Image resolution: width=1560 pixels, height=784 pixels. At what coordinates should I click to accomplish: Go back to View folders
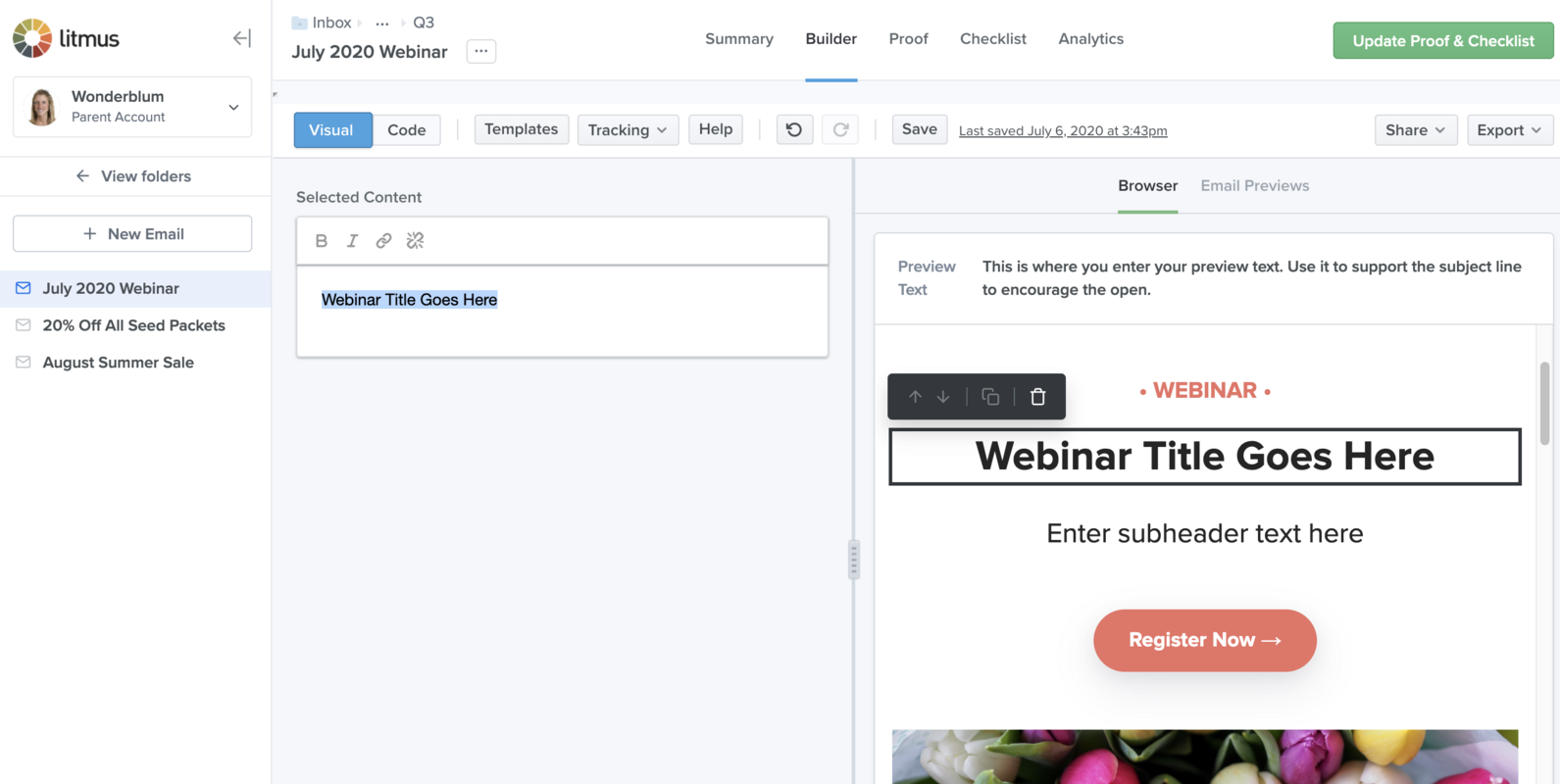(x=134, y=176)
